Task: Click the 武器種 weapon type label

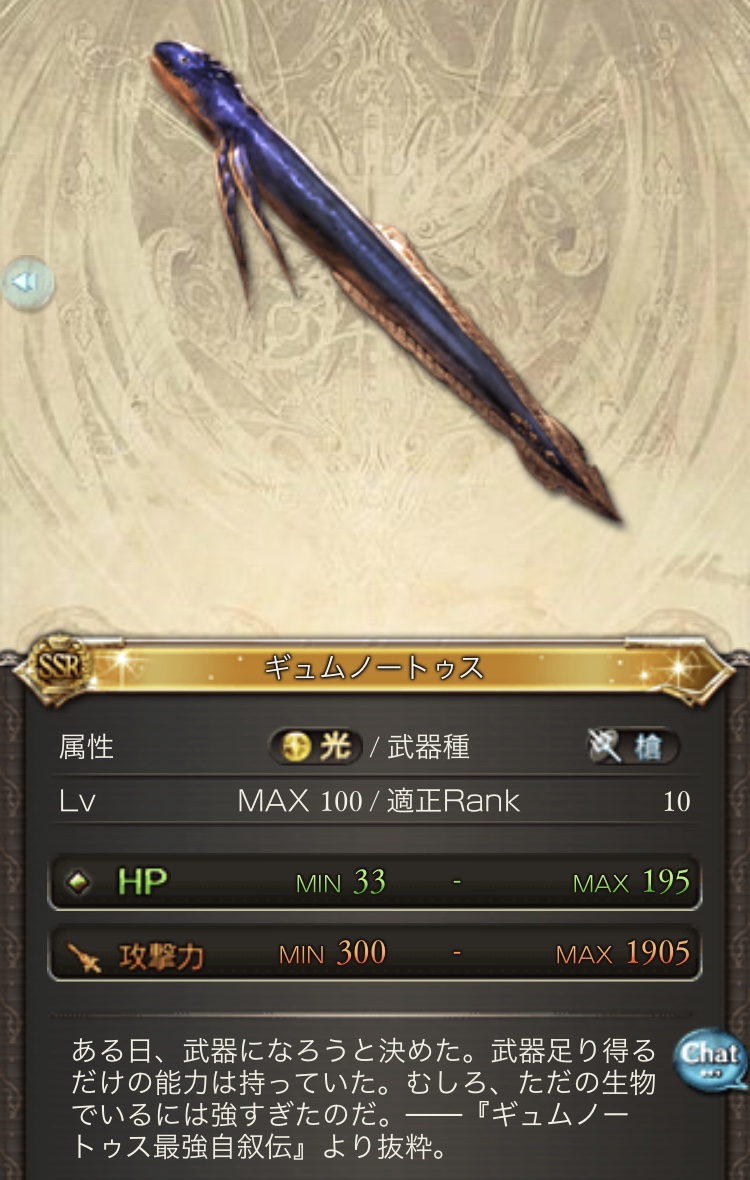Action: 429,748
